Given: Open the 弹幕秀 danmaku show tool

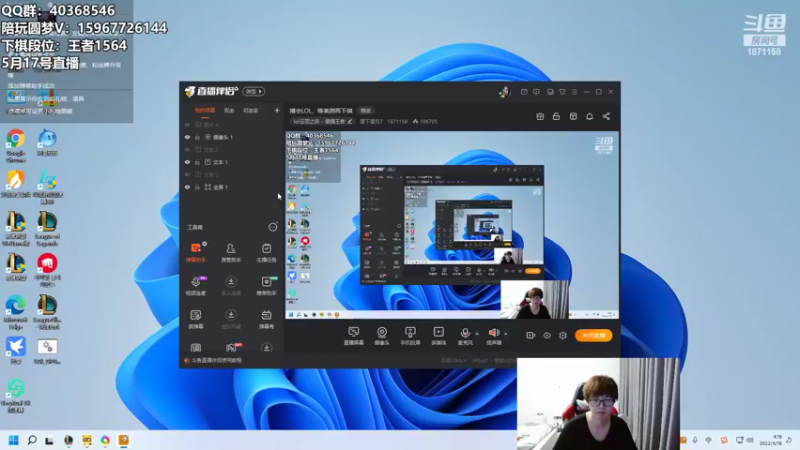Looking at the screenshot, I should pos(266,319).
